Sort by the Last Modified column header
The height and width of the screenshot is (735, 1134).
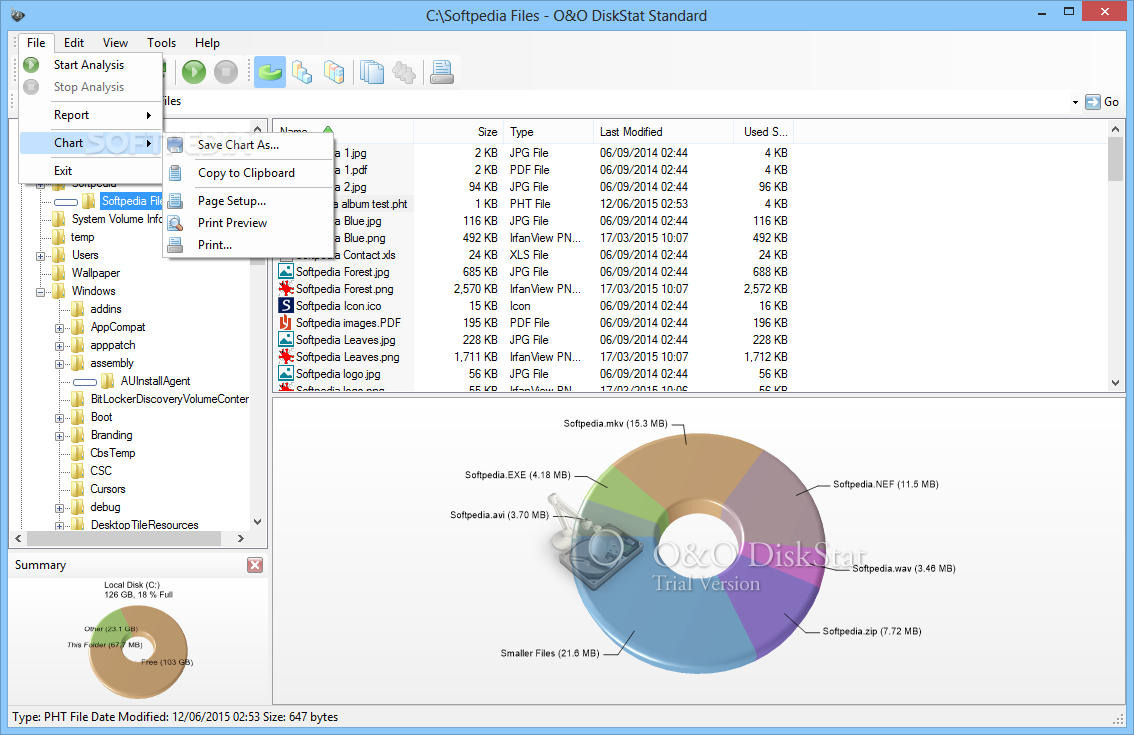point(663,132)
